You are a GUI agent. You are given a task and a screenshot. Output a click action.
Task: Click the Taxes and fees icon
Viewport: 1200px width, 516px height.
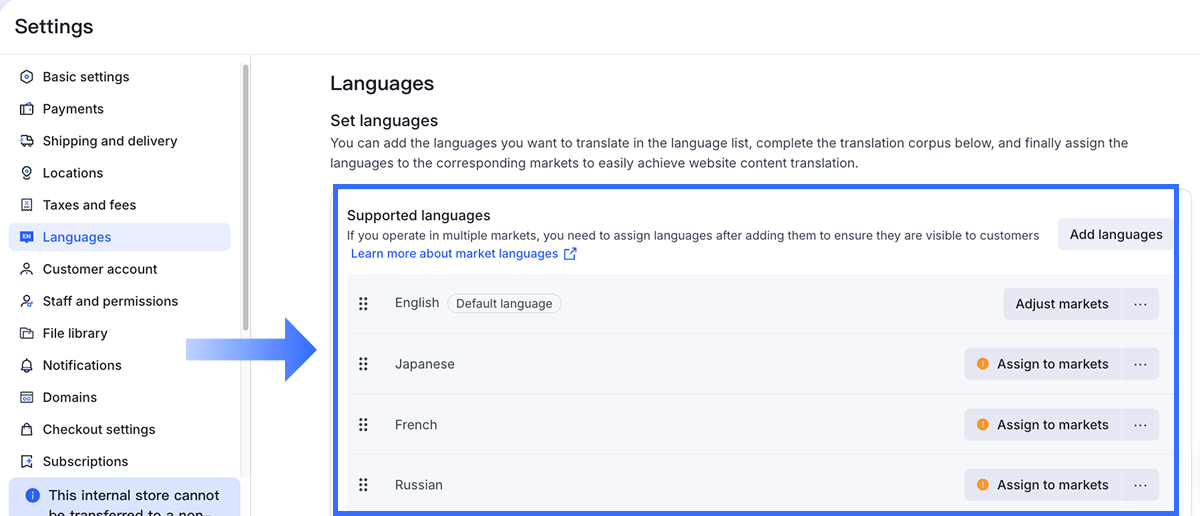(x=27, y=205)
